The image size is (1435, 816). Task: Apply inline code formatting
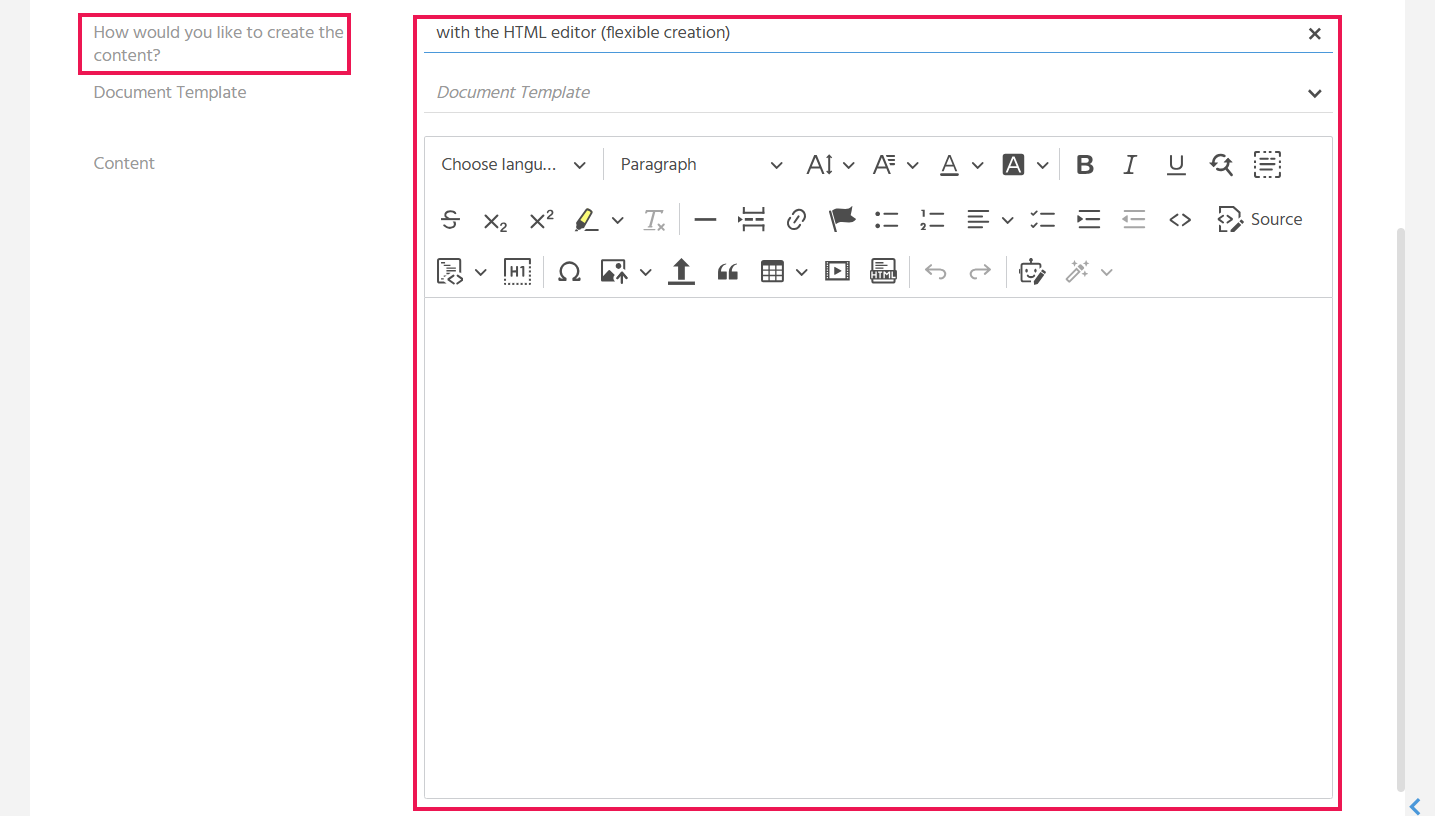(x=1180, y=220)
